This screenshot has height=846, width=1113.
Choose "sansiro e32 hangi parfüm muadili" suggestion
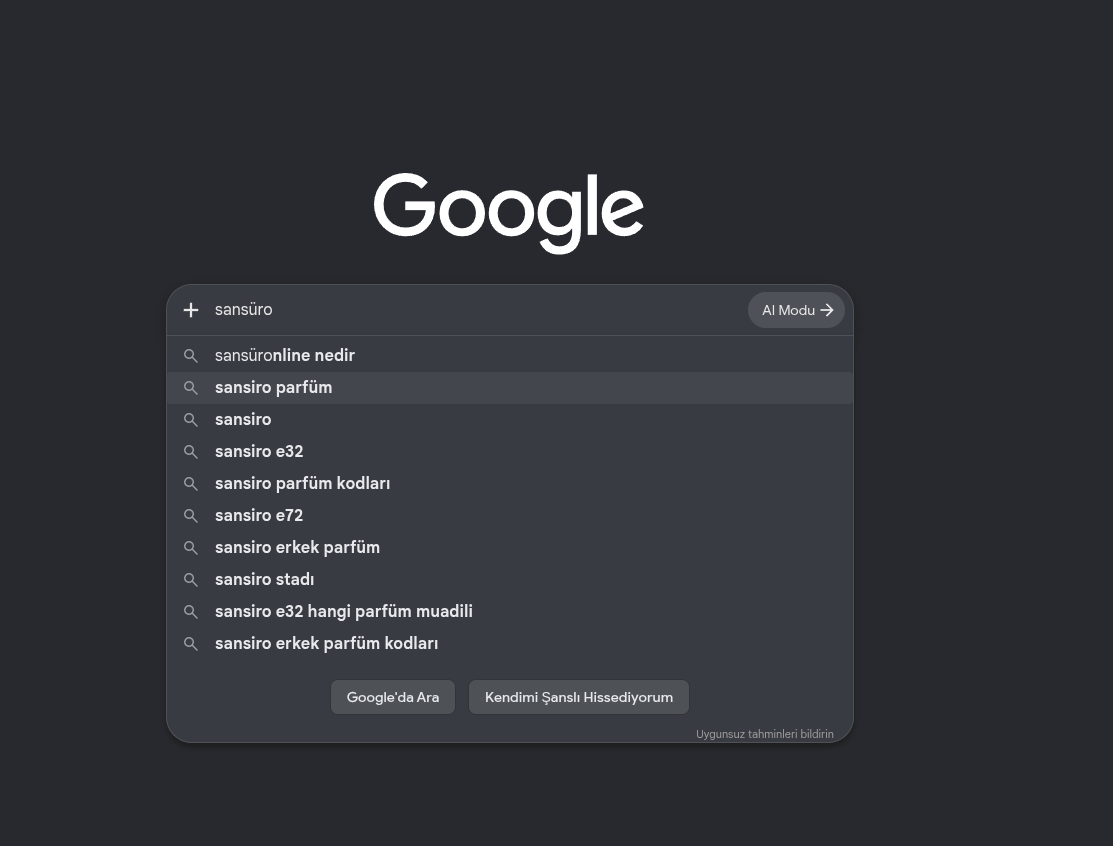pyautogui.click(x=510, y=611)
